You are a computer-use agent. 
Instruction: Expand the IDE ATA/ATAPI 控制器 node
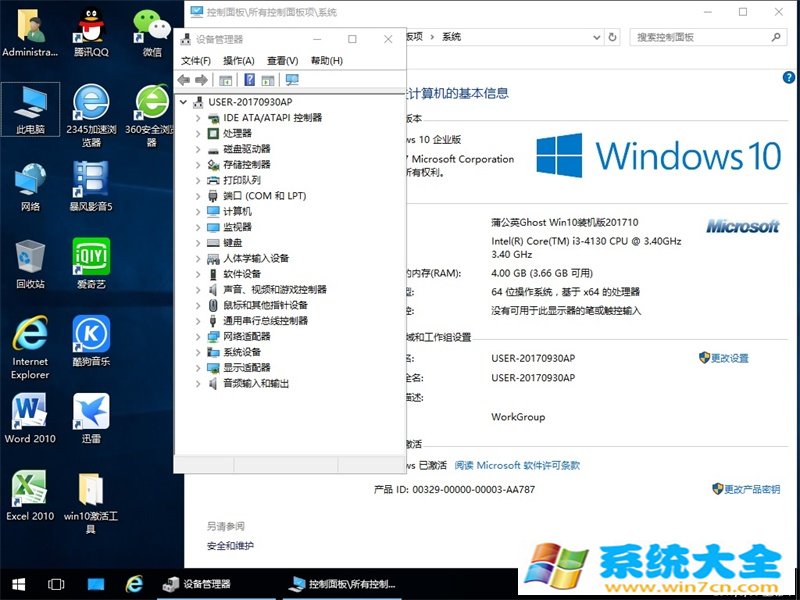pos(198,118)
